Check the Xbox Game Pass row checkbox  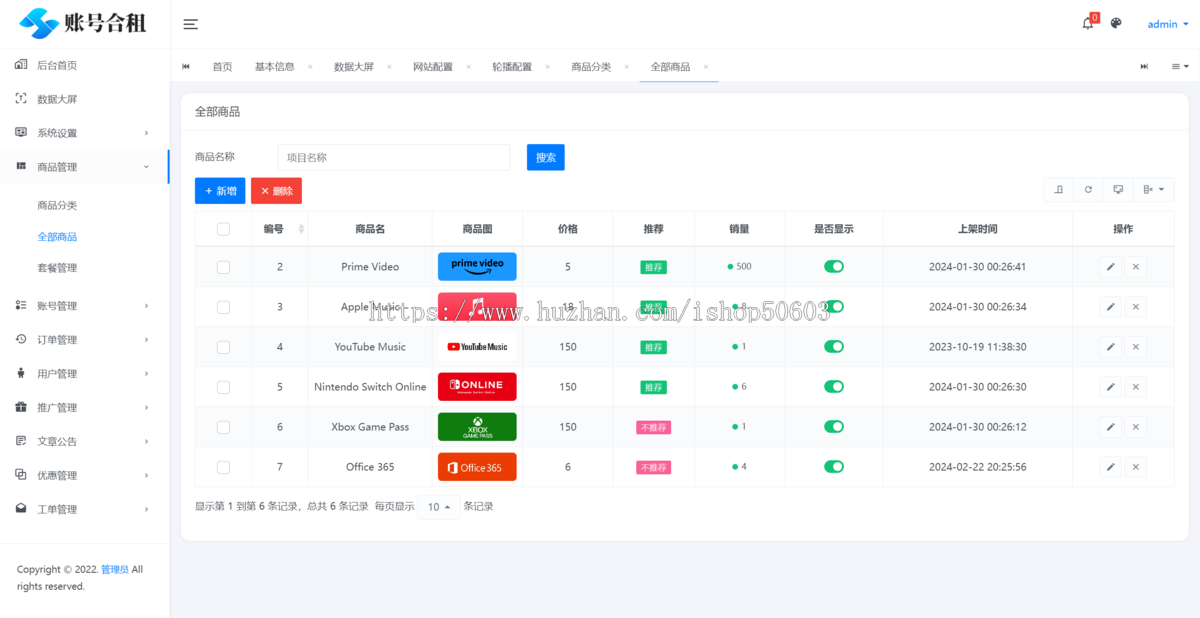tap(223, 427)
